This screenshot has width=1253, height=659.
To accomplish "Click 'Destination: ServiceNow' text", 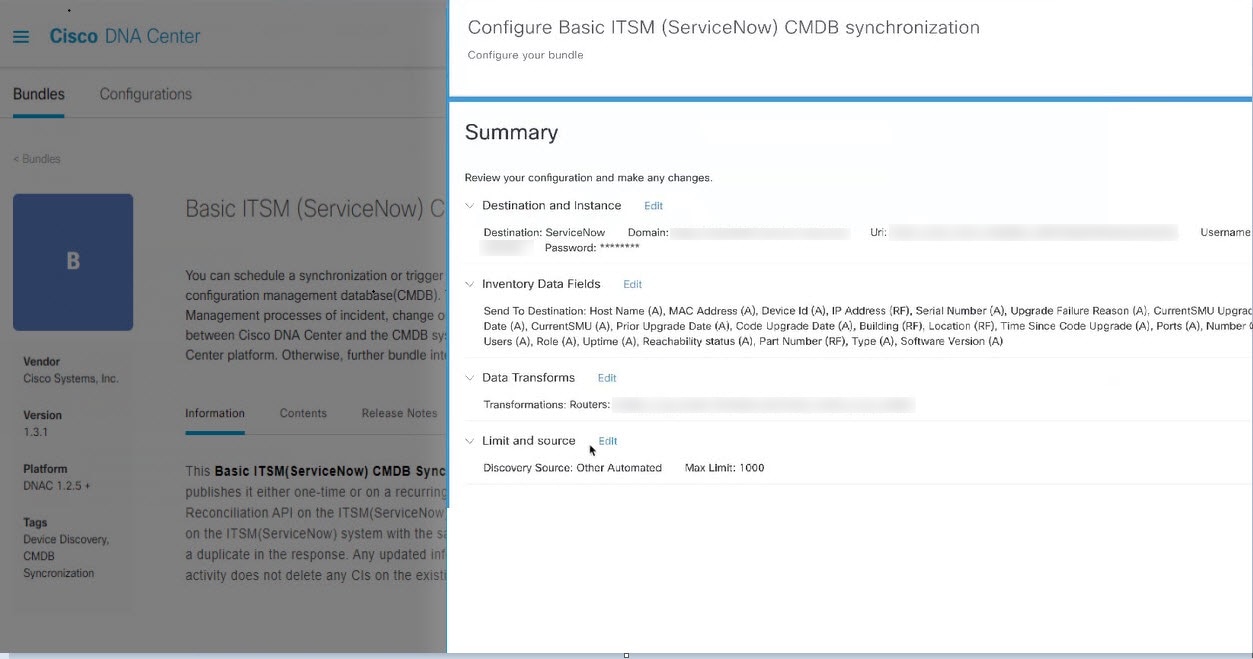I will pos(544,233).
